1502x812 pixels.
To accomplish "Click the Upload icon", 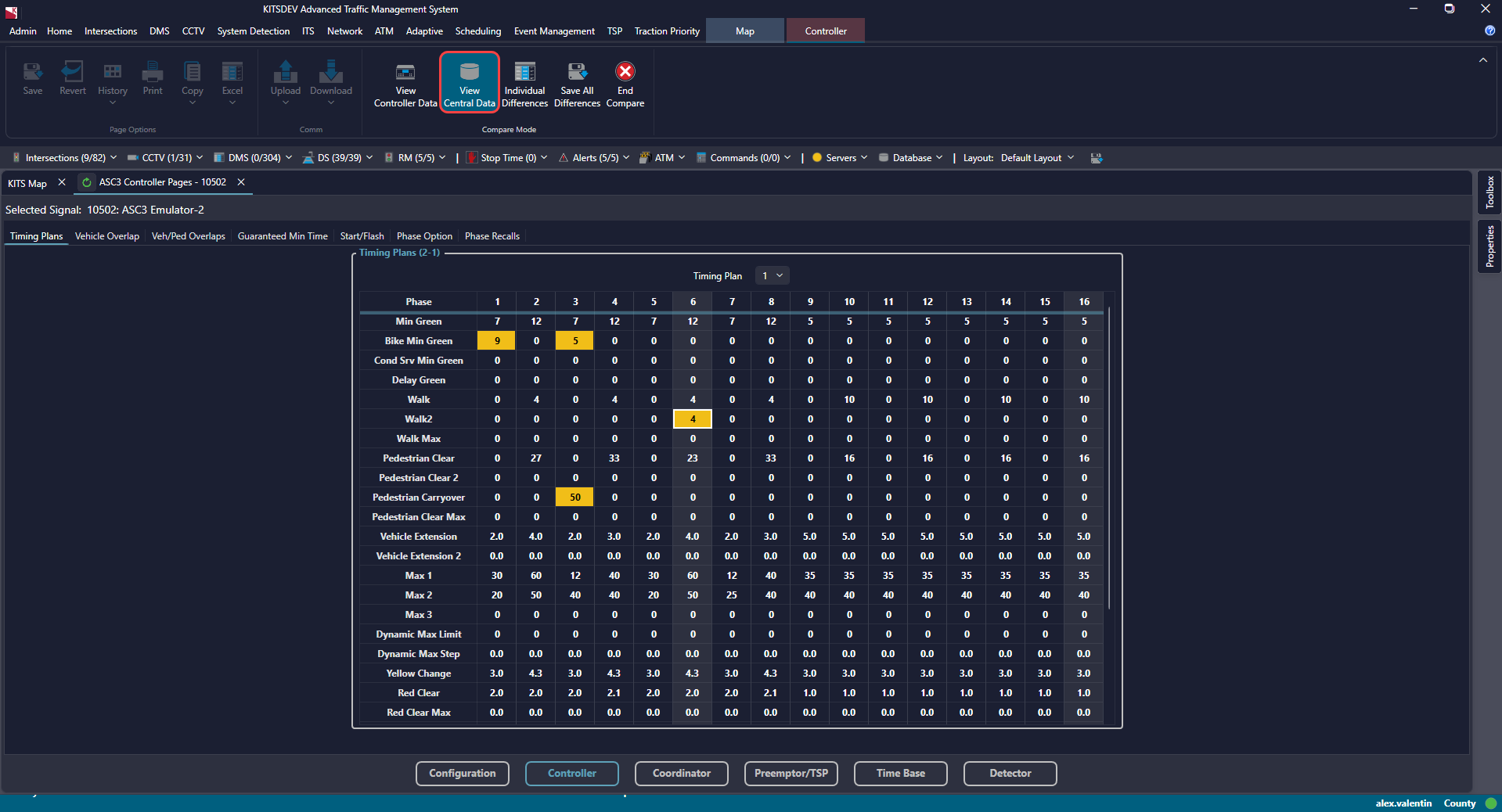I will [286, 81].
